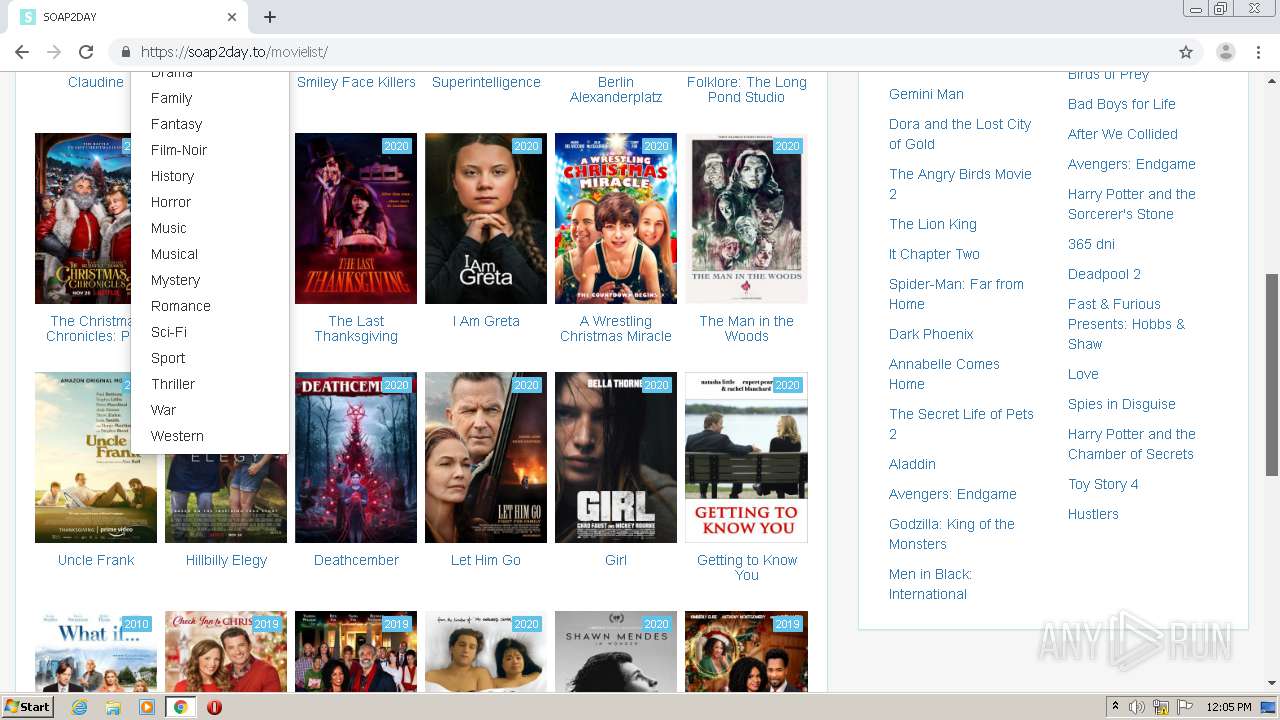Screen dimensions: 1280x720
Task: Open Aladdin sidebar link
Action: (912, 464)
